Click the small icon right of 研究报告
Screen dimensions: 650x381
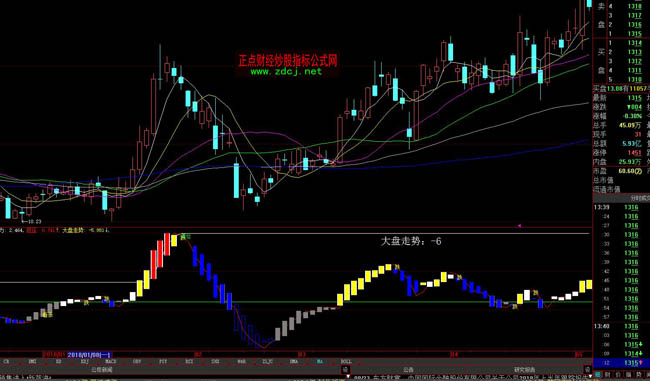pos(587,370)
